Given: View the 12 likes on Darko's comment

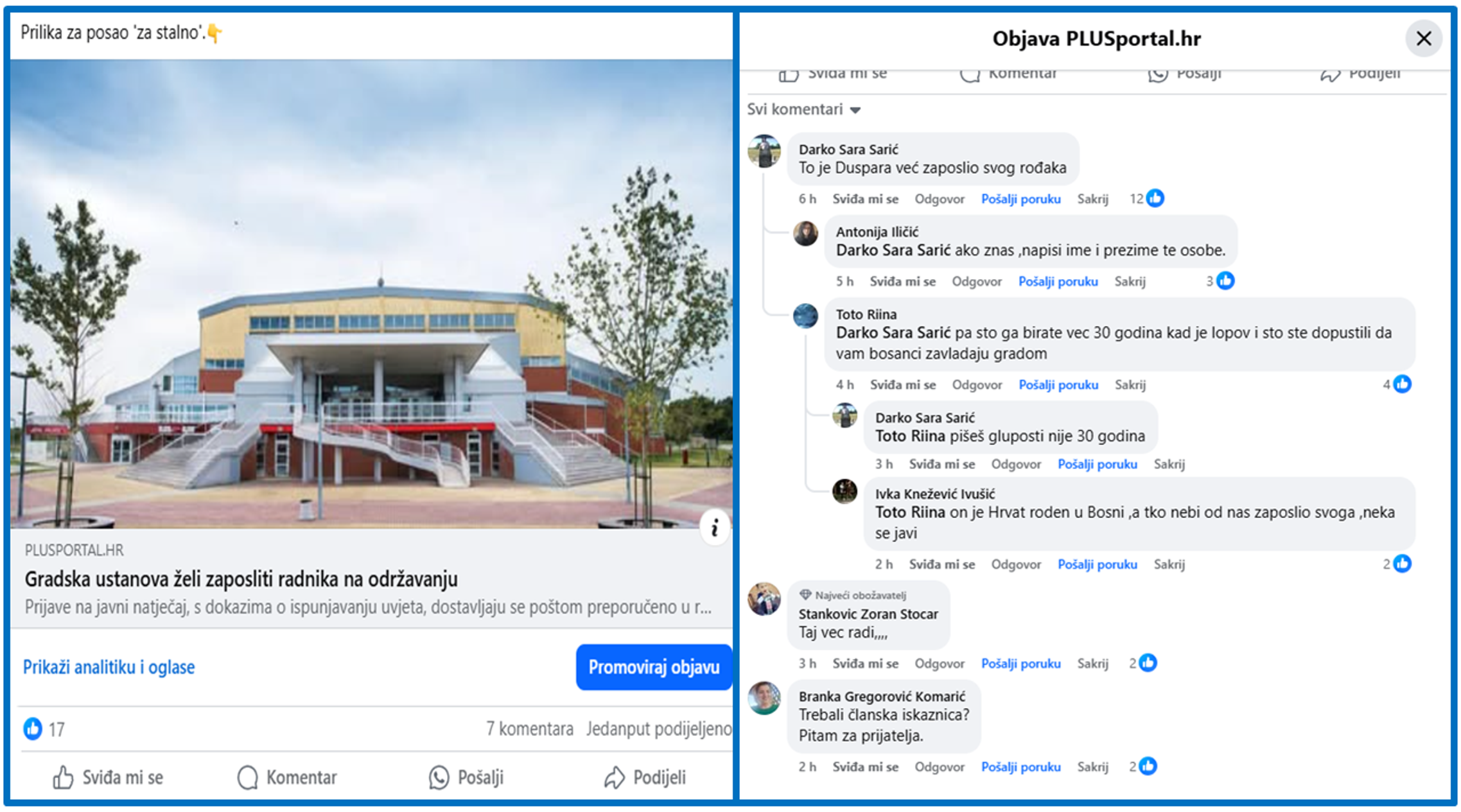Looking at the screenshot, I should (1147, 198).
